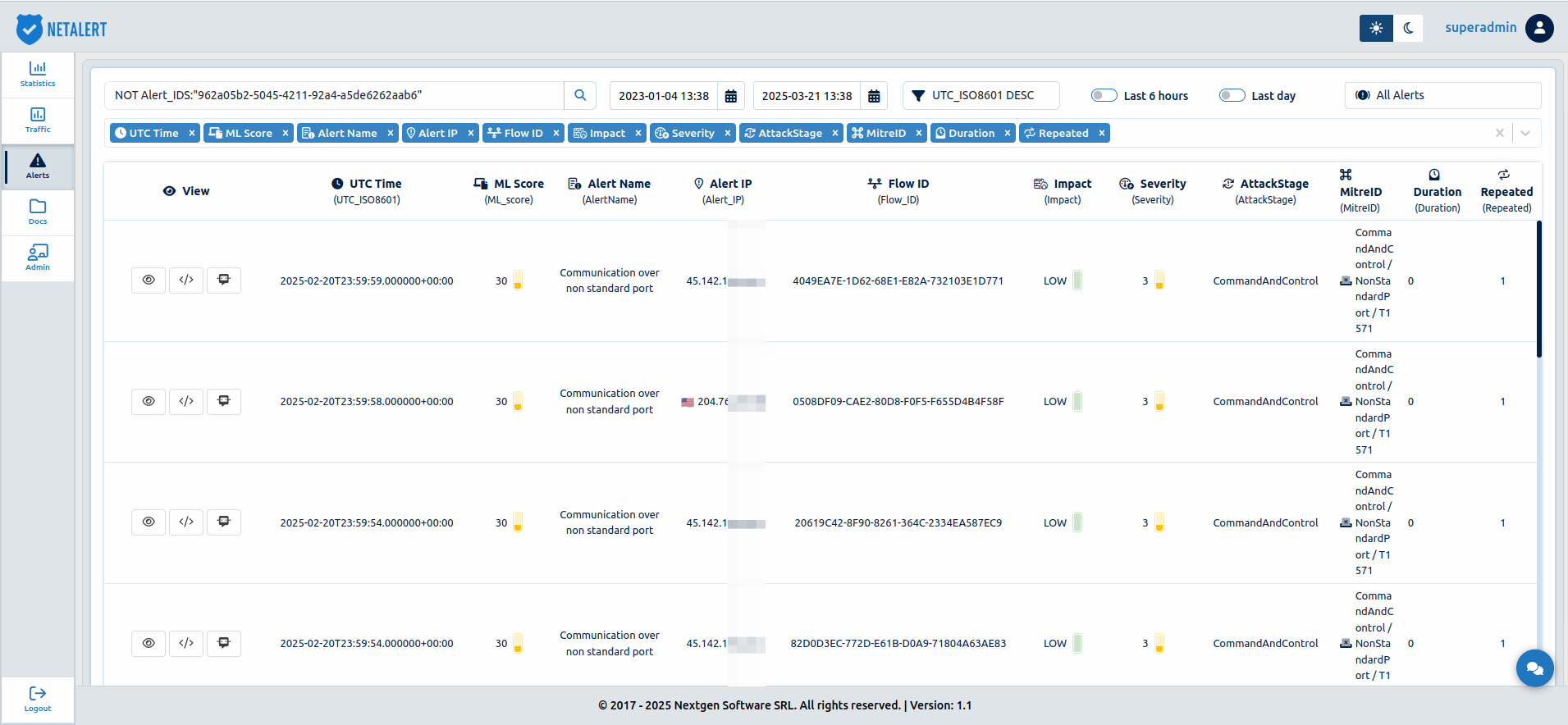Click the Impact column header
This screenshot has height=725, width=1568.
(1063, 191)
